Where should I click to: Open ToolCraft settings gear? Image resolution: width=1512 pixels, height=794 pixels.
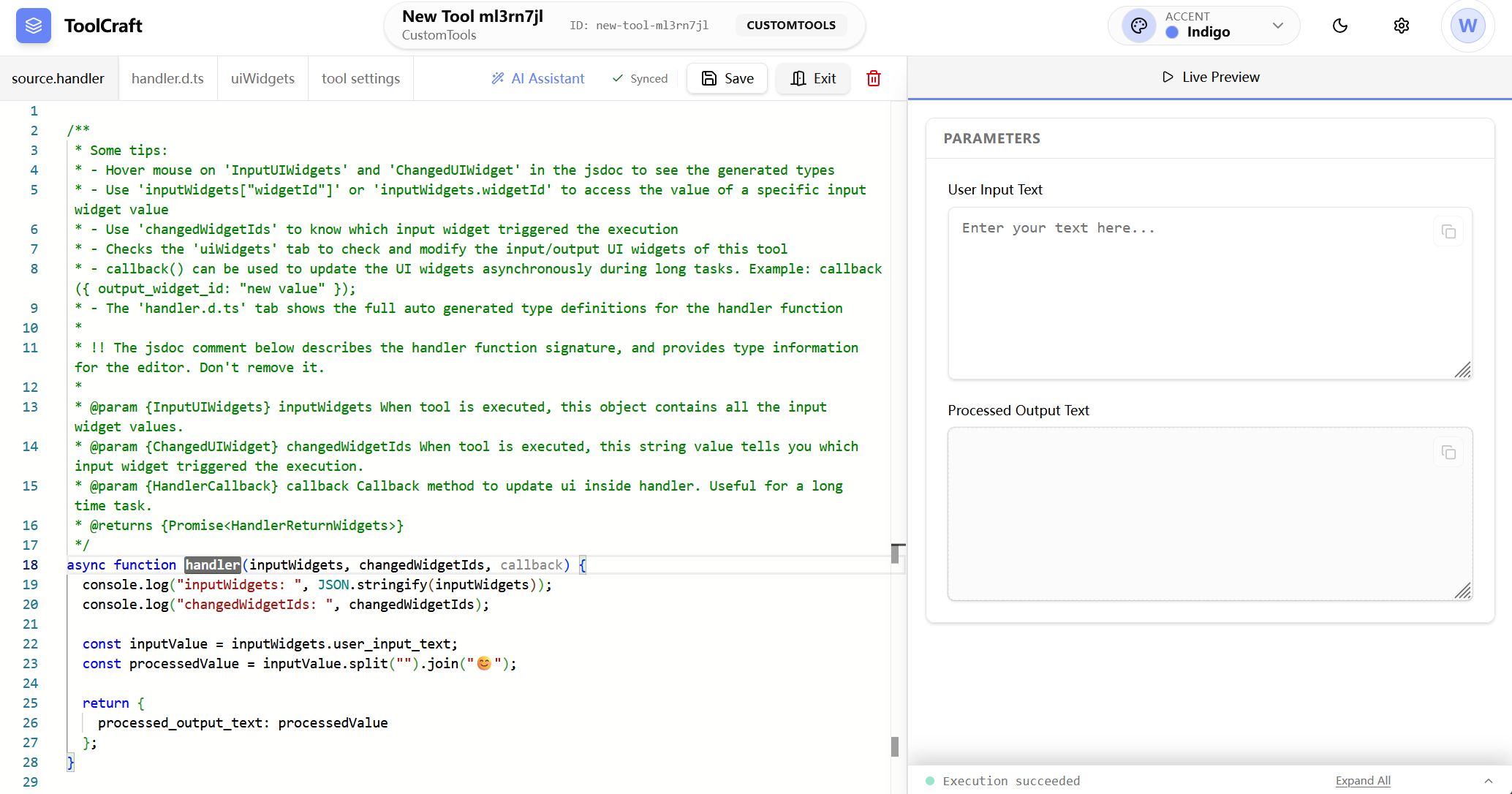tap(1402, 26)
